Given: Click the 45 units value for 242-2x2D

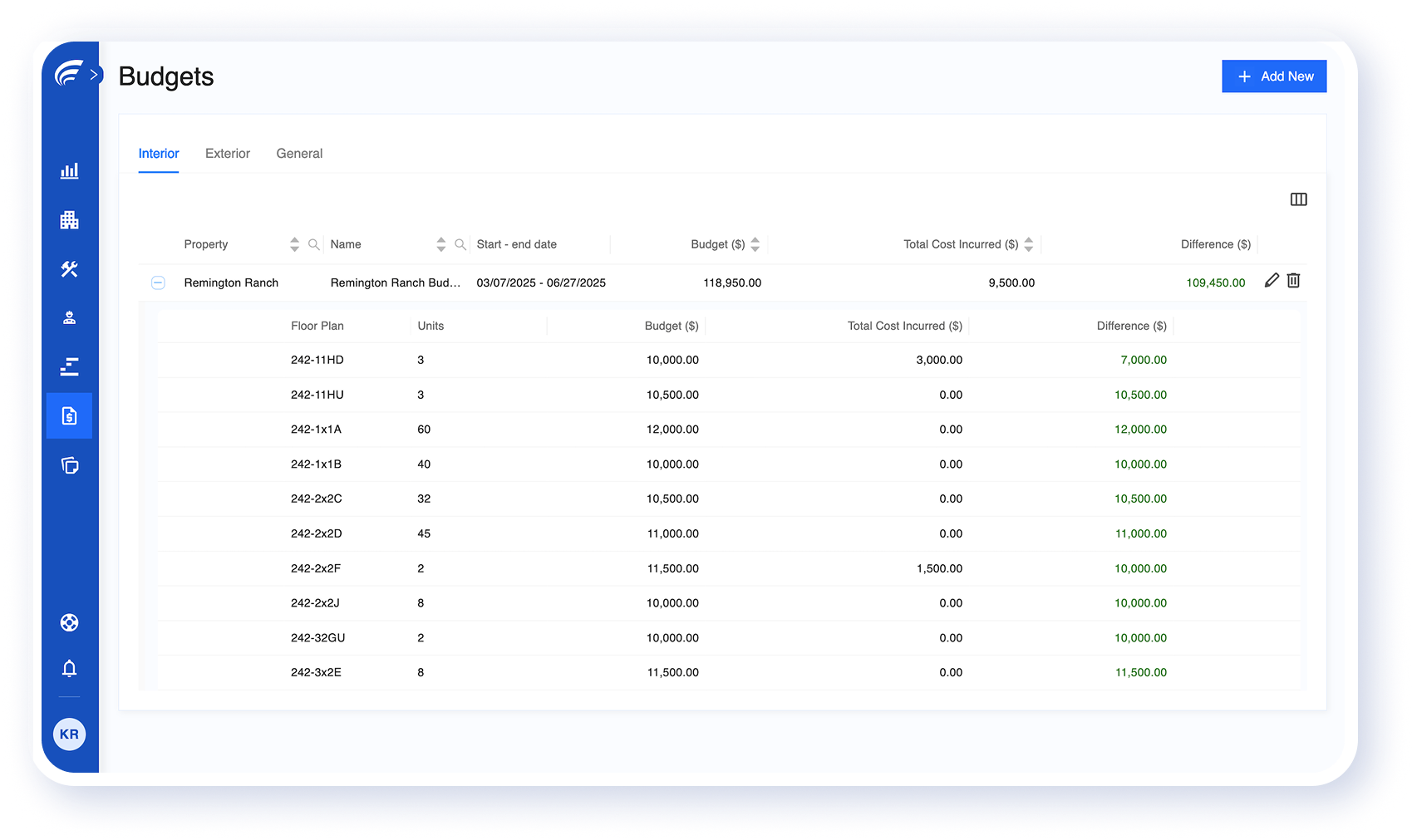Looking at the screenshot, I should tap(424, 534).
